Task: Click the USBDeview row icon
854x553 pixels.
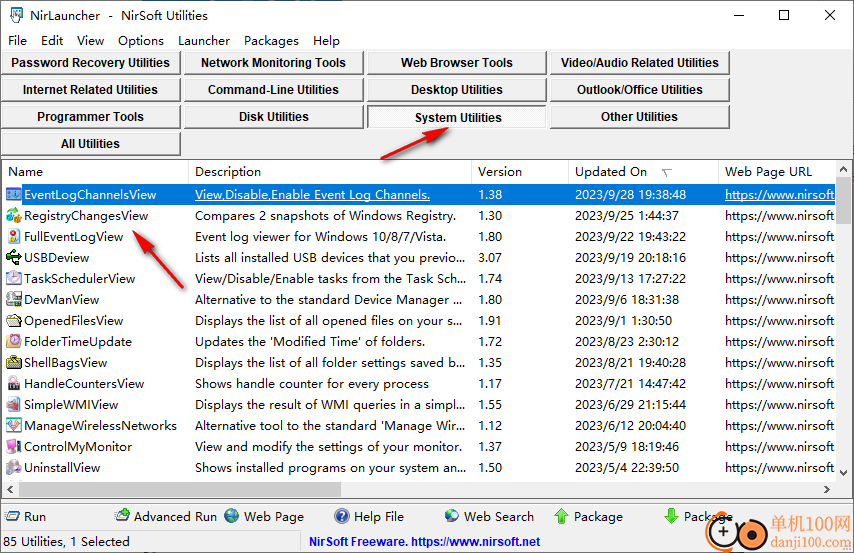Action: point(14,258)
